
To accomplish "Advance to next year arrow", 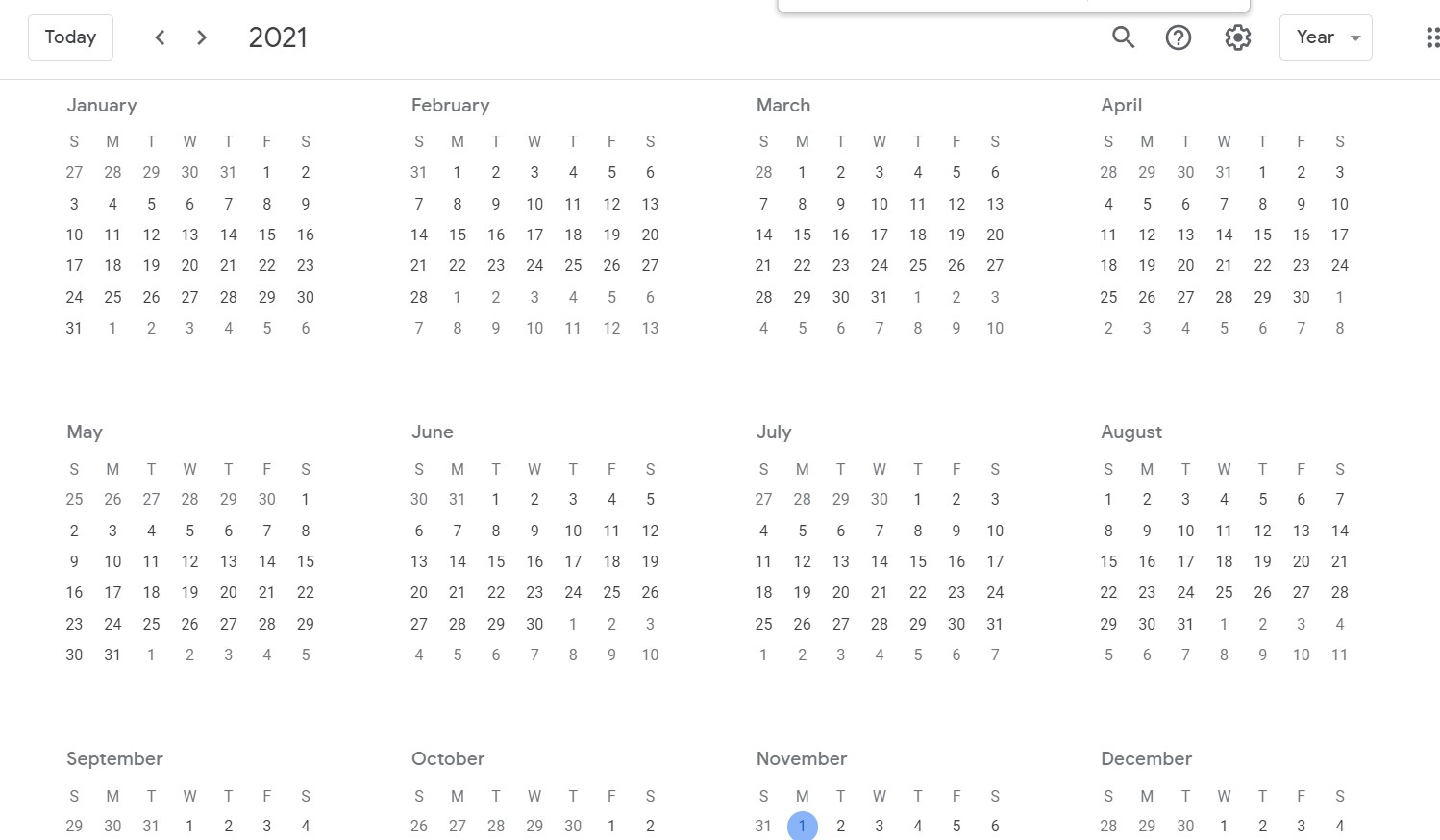I will (201, 37).
